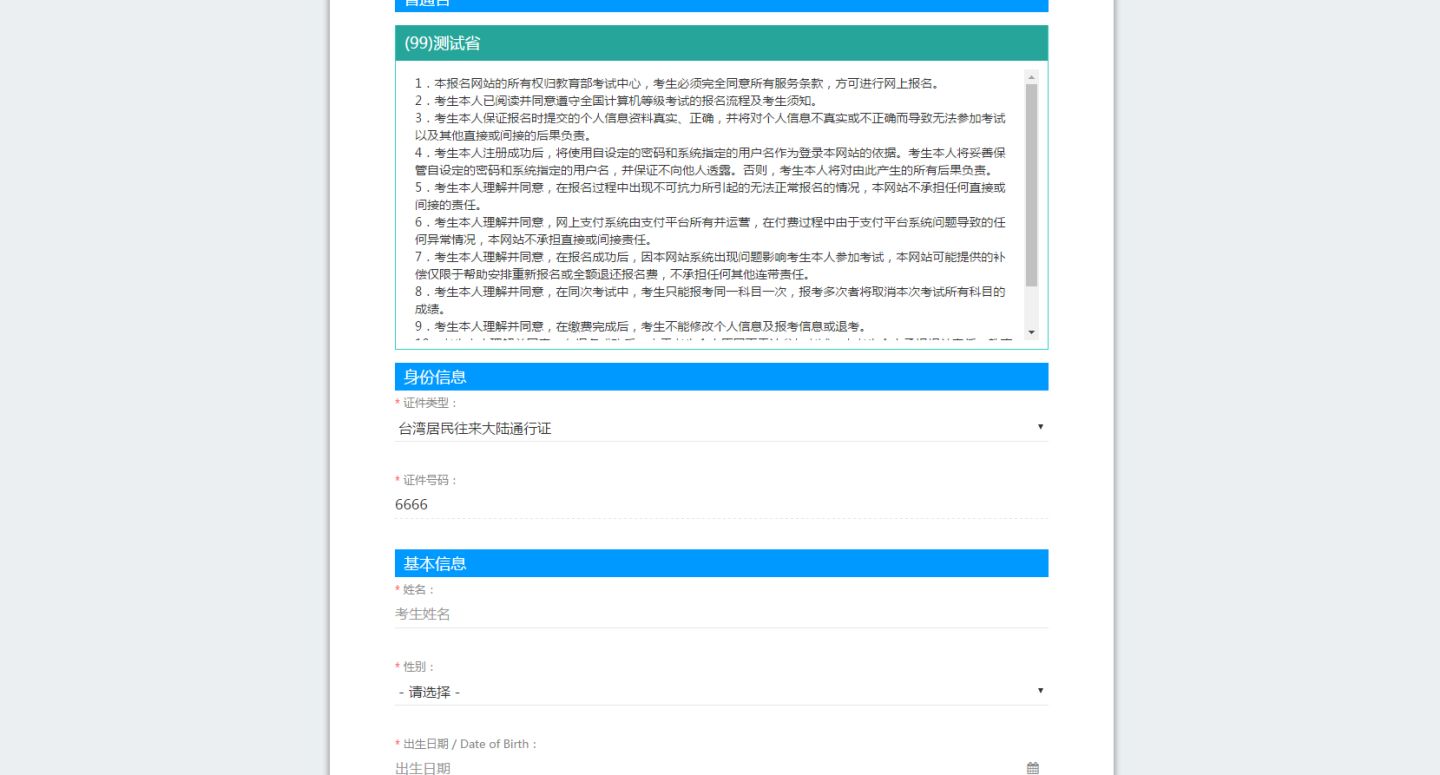Click inside the service agreement text area
This screenshot has height=775, width=1440.
[700, 200]
